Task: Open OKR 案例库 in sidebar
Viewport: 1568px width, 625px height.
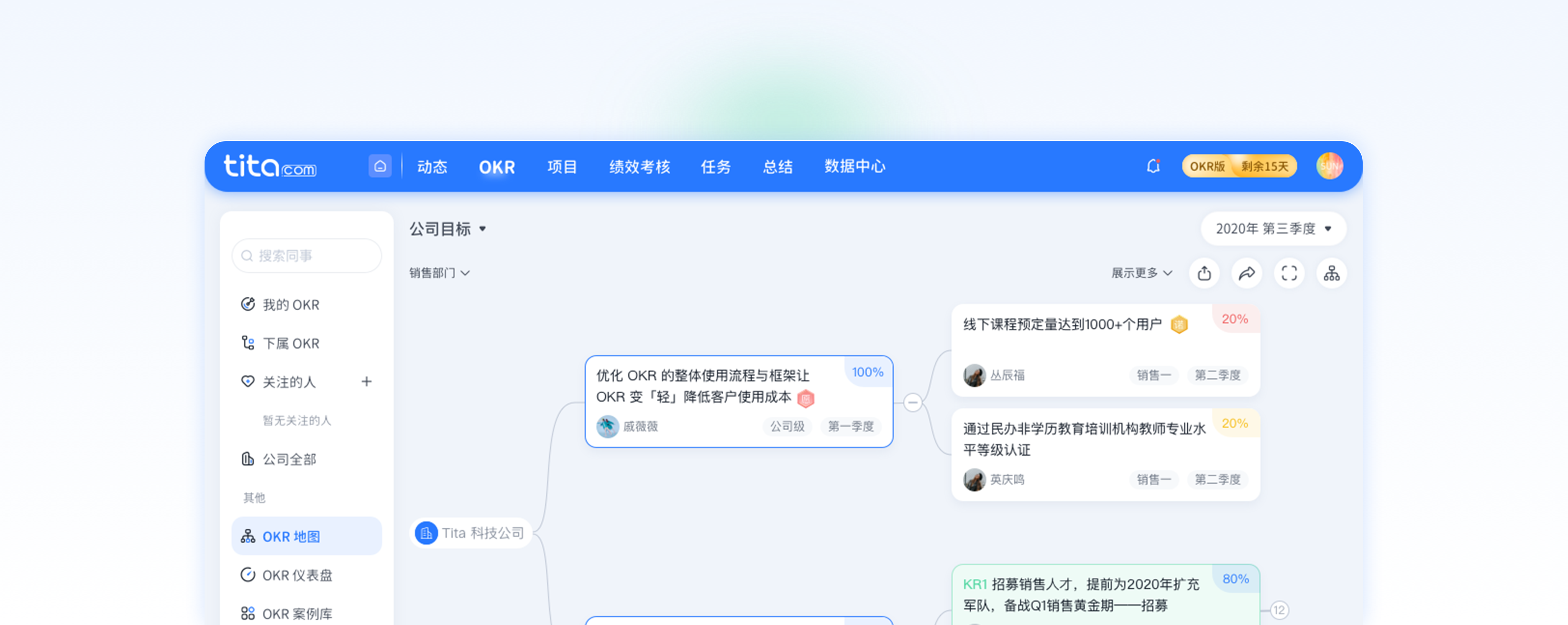Action: pyautogui.click(x=307, y=614)
